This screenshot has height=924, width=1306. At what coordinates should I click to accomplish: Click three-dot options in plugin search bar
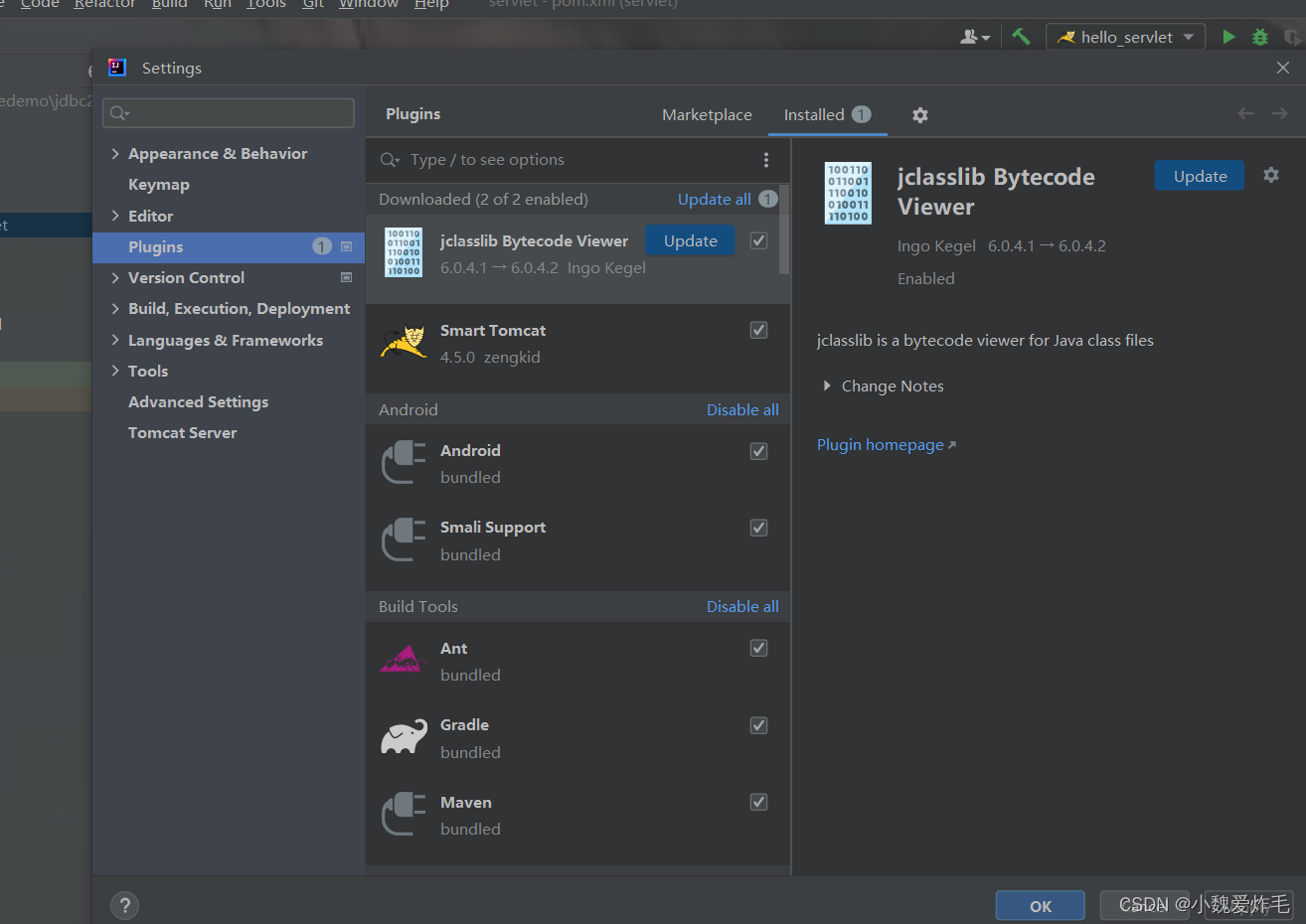[x=765, y=160]
